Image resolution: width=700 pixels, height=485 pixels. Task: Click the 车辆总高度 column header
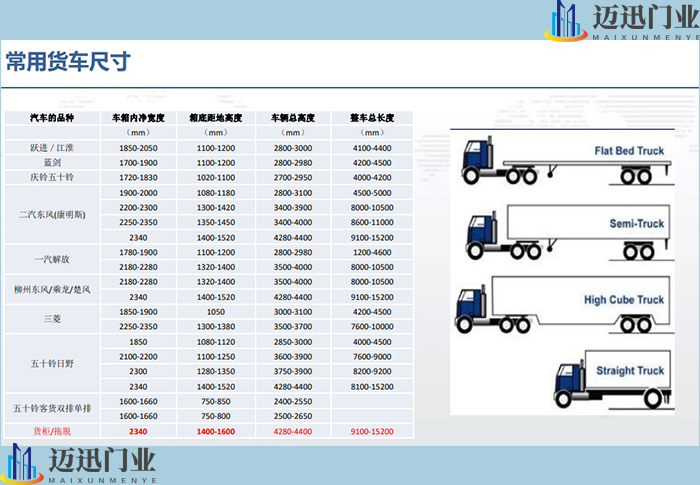(x=293, y=118)
